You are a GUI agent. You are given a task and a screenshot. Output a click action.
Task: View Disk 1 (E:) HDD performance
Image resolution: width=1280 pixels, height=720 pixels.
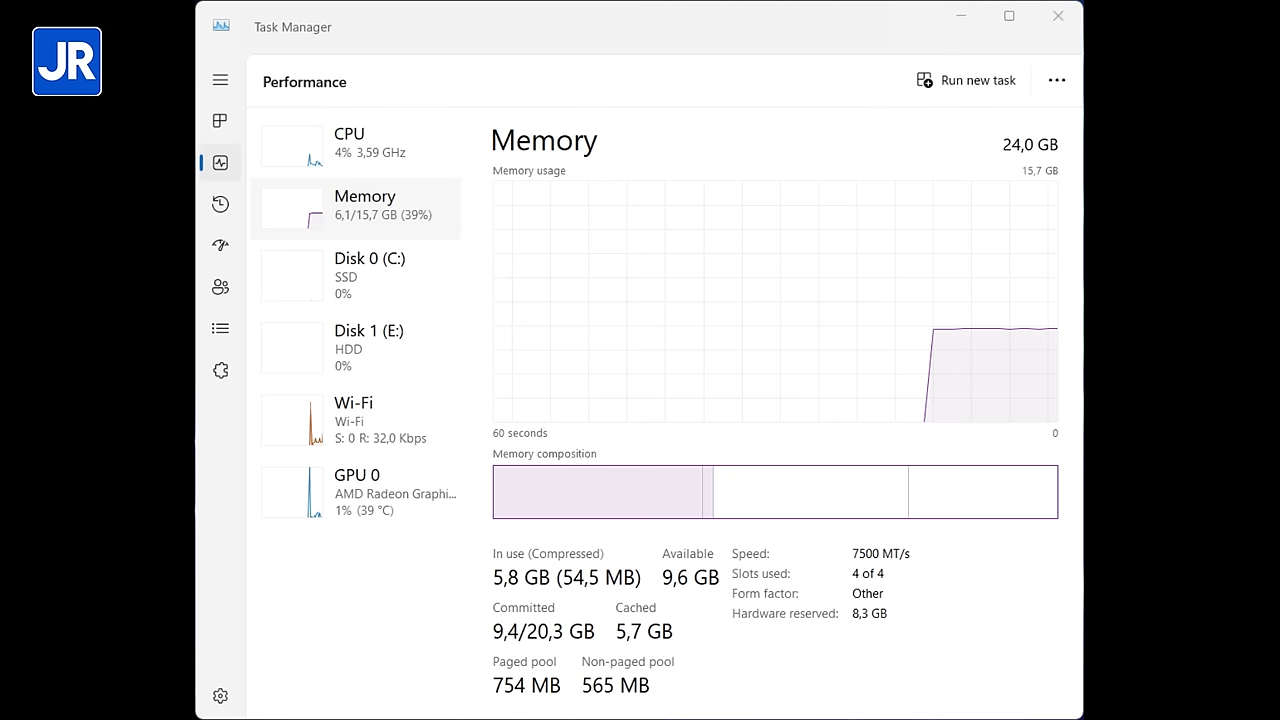[356, 347]
